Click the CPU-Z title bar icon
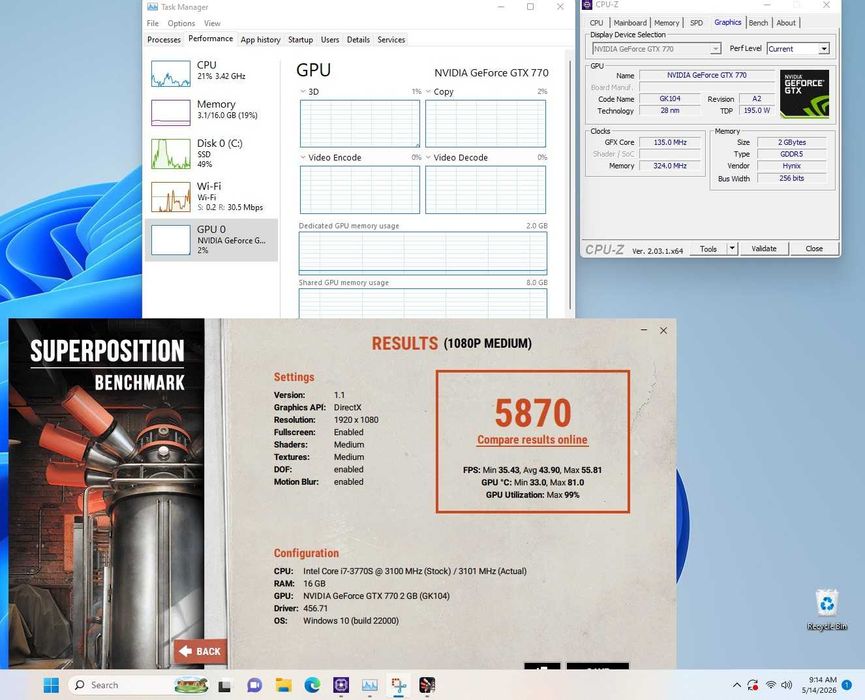This screenshot has height=700, width=865. pyautogui.click(x=587, y=5)
